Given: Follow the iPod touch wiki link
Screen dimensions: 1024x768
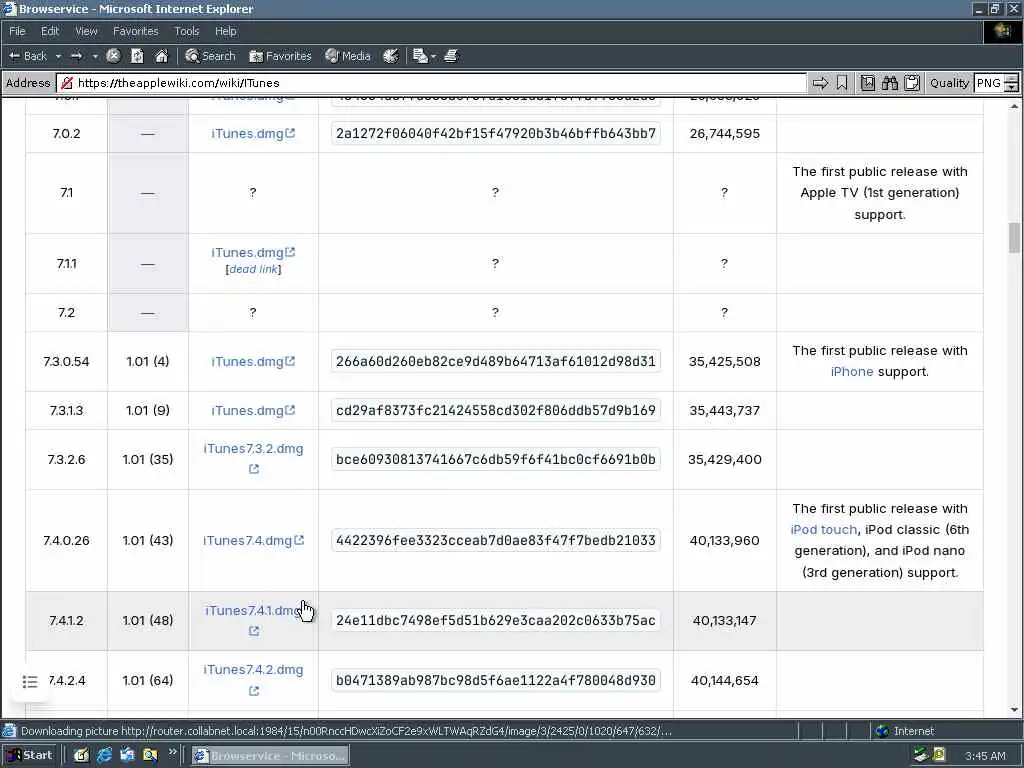Looking at the screenshot, I should coord(824,530).
